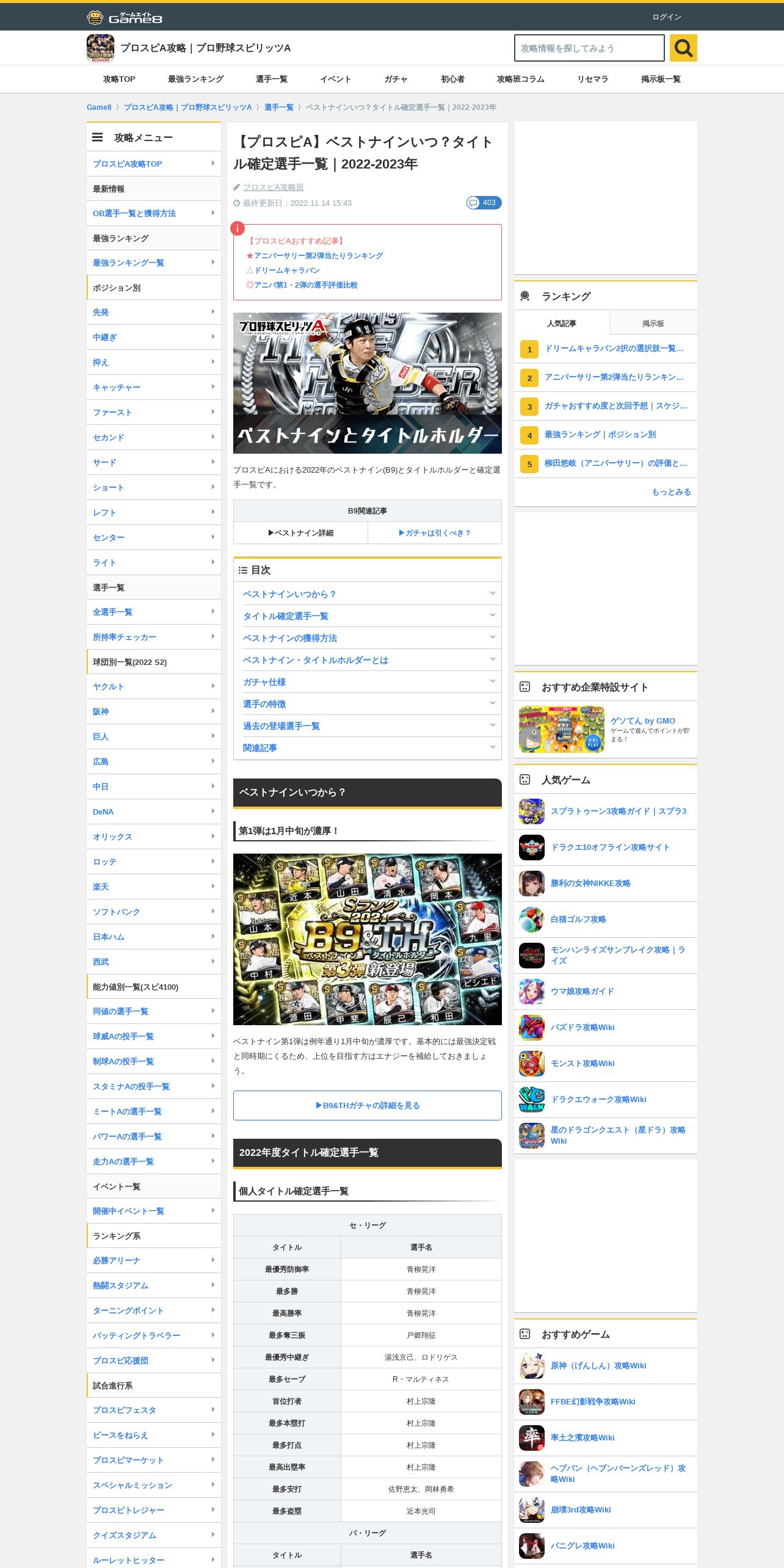Open the ドラクエ10オフライン game icon
This screenshot has height=1568, width=784.
[x=531, y=848]
